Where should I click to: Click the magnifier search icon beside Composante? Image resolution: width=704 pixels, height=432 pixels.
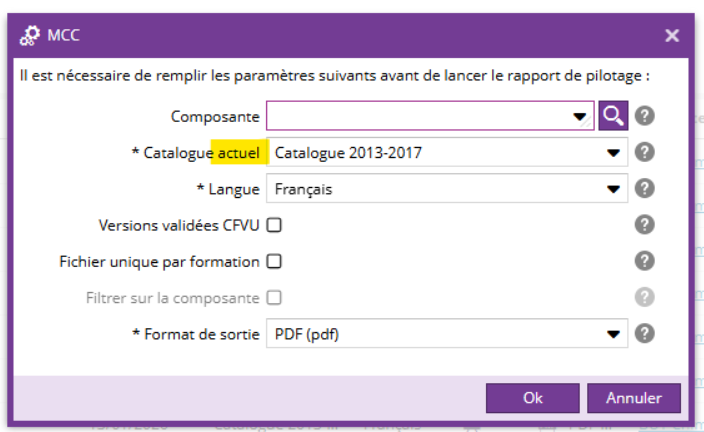[612, 116]
